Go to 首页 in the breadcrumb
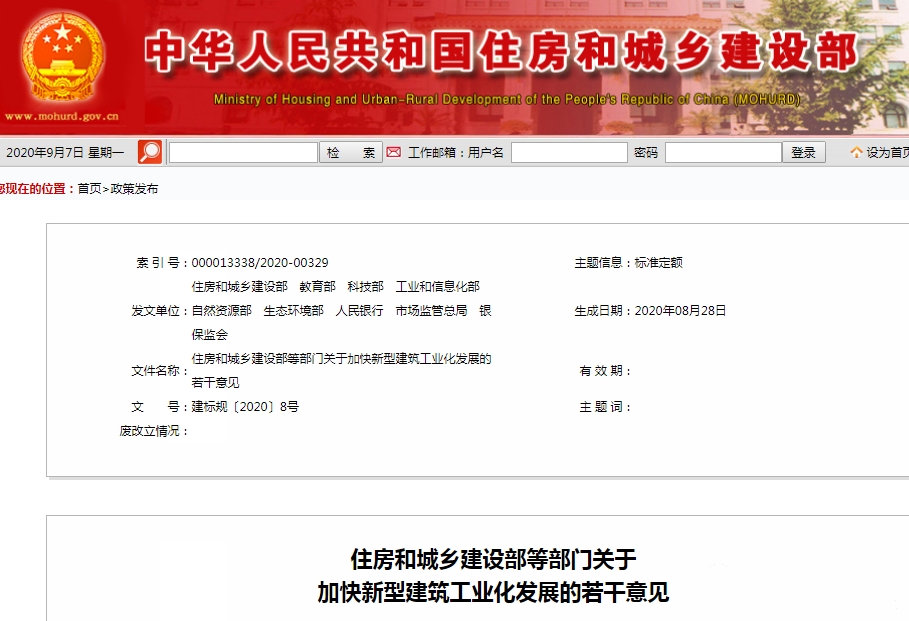This screenshot has width=909, height=621. (x=89, y=189)
